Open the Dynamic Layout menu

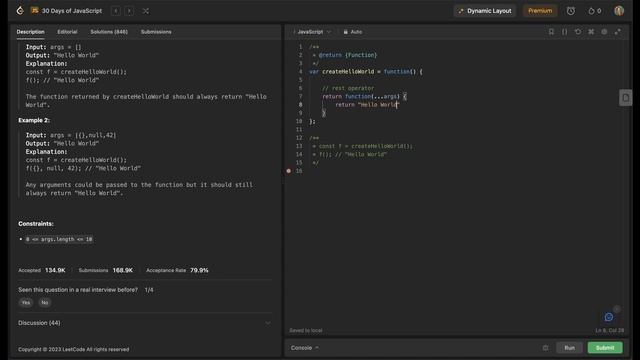[484, 11]
